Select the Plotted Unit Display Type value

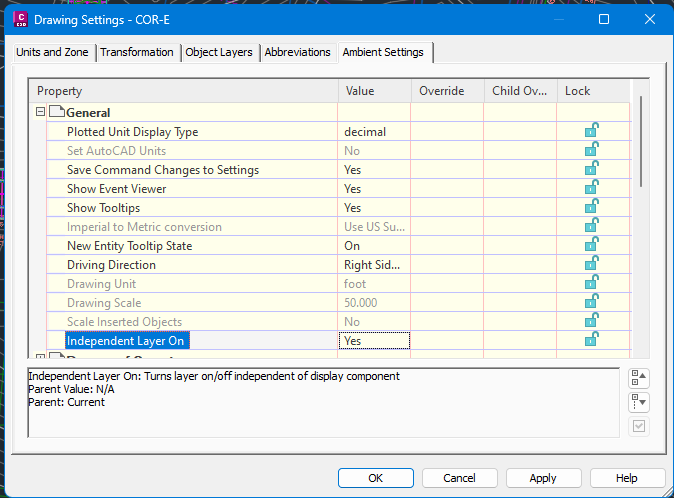coord(375,131)
